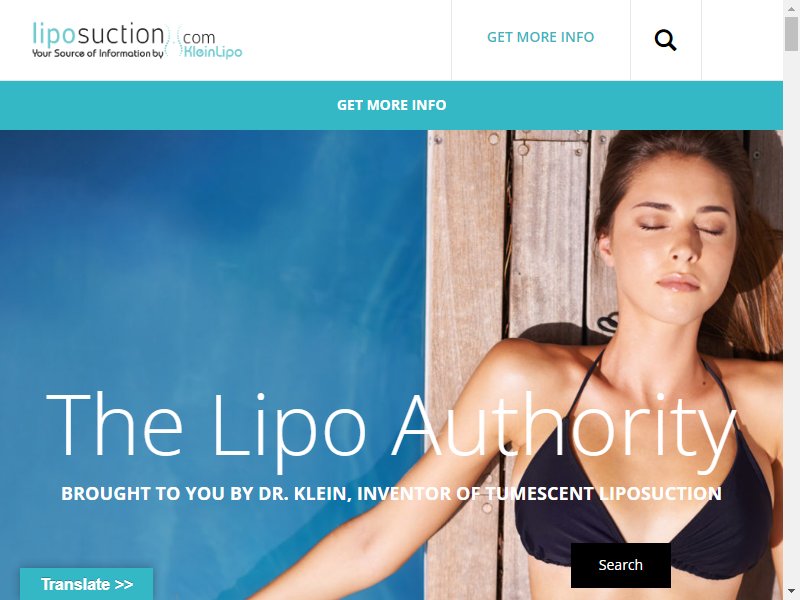Click the word "Authority" in the banner title
The height and width of the screenshot is (600, 800).
(564, 428)
